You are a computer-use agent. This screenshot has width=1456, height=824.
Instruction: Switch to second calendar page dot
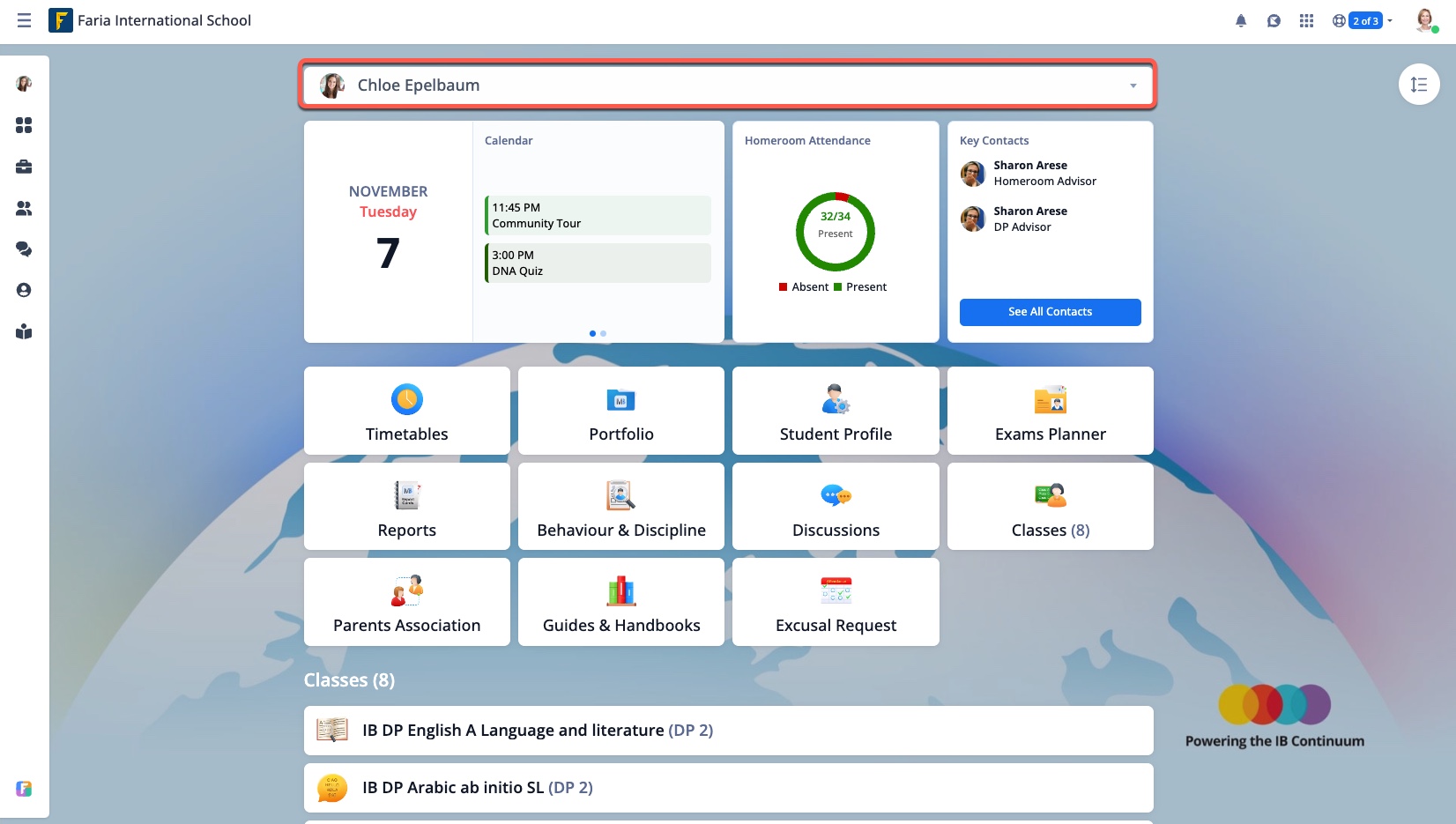(603, 333)
